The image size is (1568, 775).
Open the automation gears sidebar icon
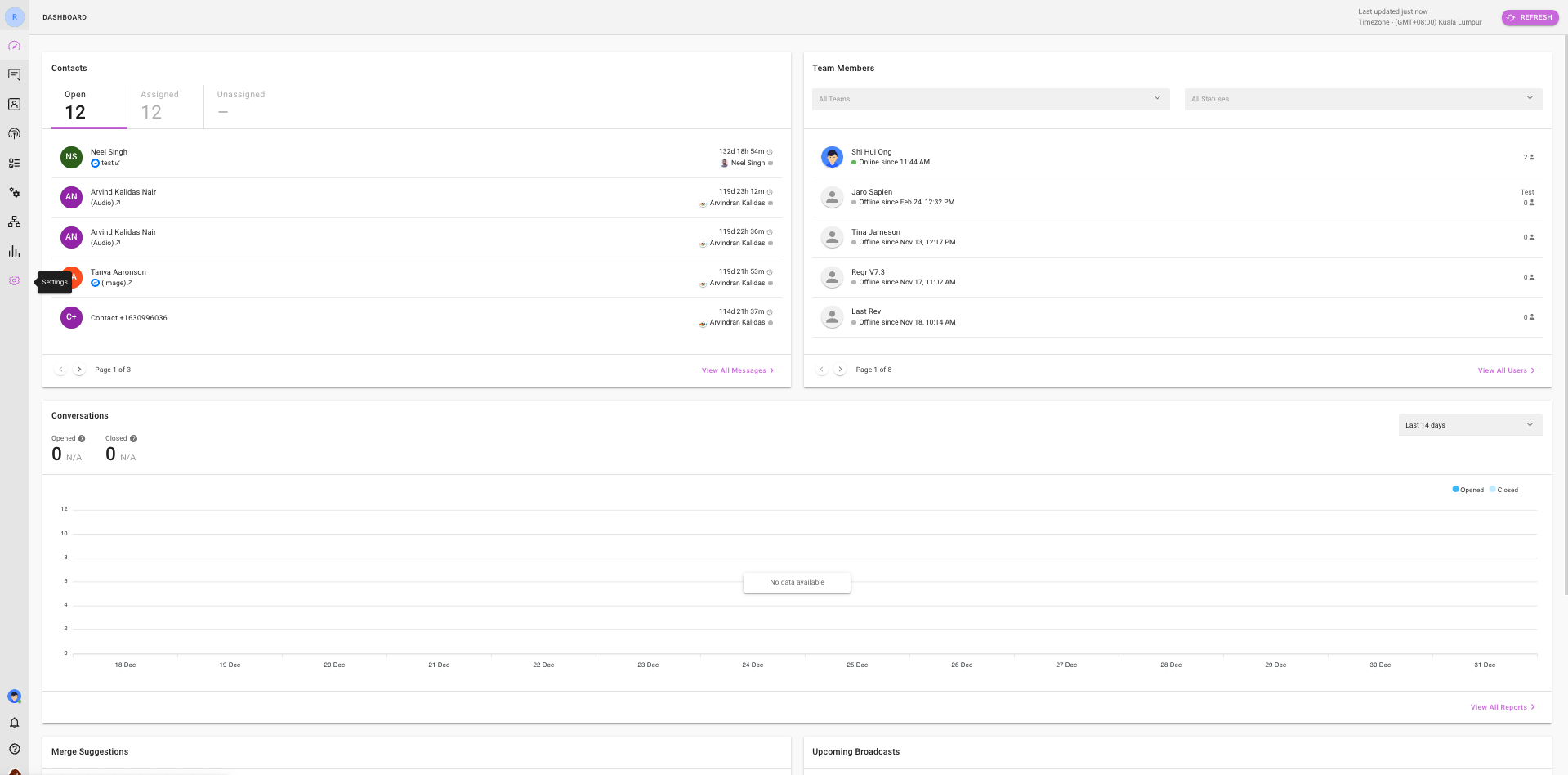14,193
